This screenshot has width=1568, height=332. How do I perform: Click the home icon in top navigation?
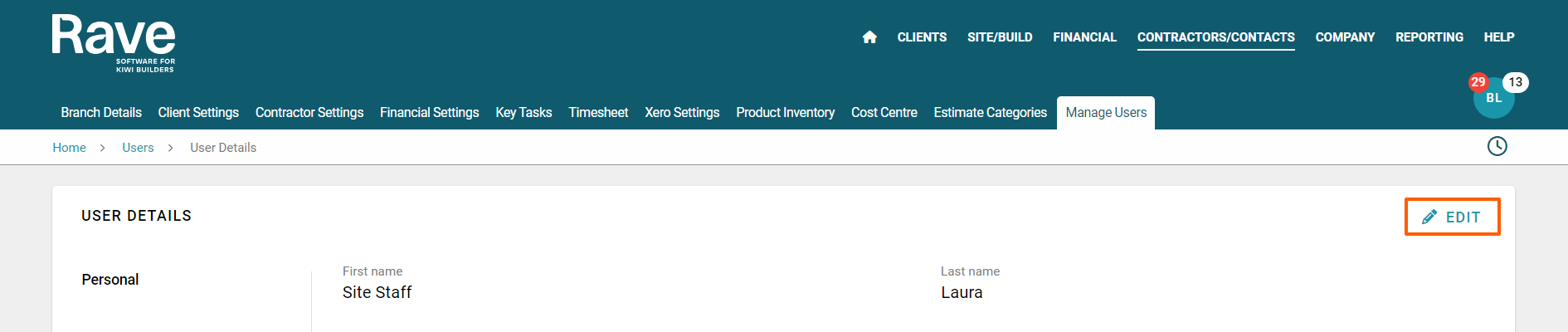[x=869, y=37]
